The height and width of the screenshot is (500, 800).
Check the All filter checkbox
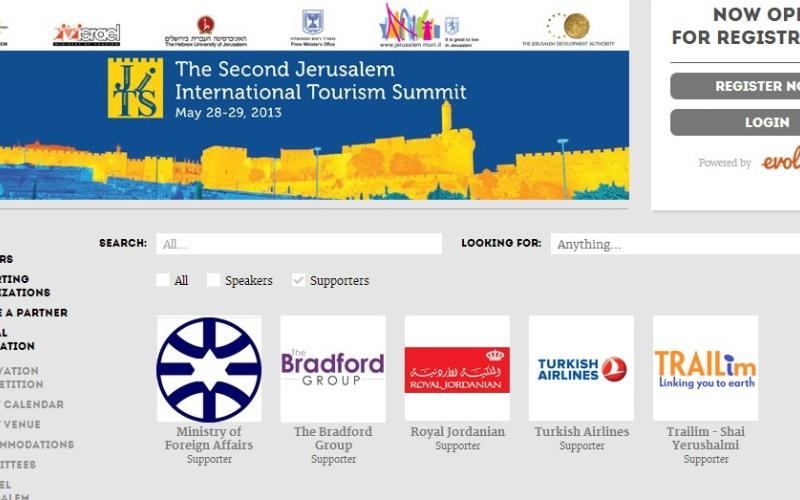[x=163, y=281]
